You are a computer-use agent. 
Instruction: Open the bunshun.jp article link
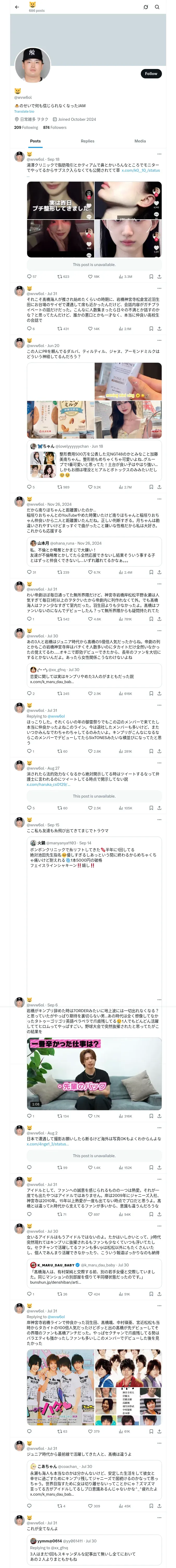point(54,1282)
